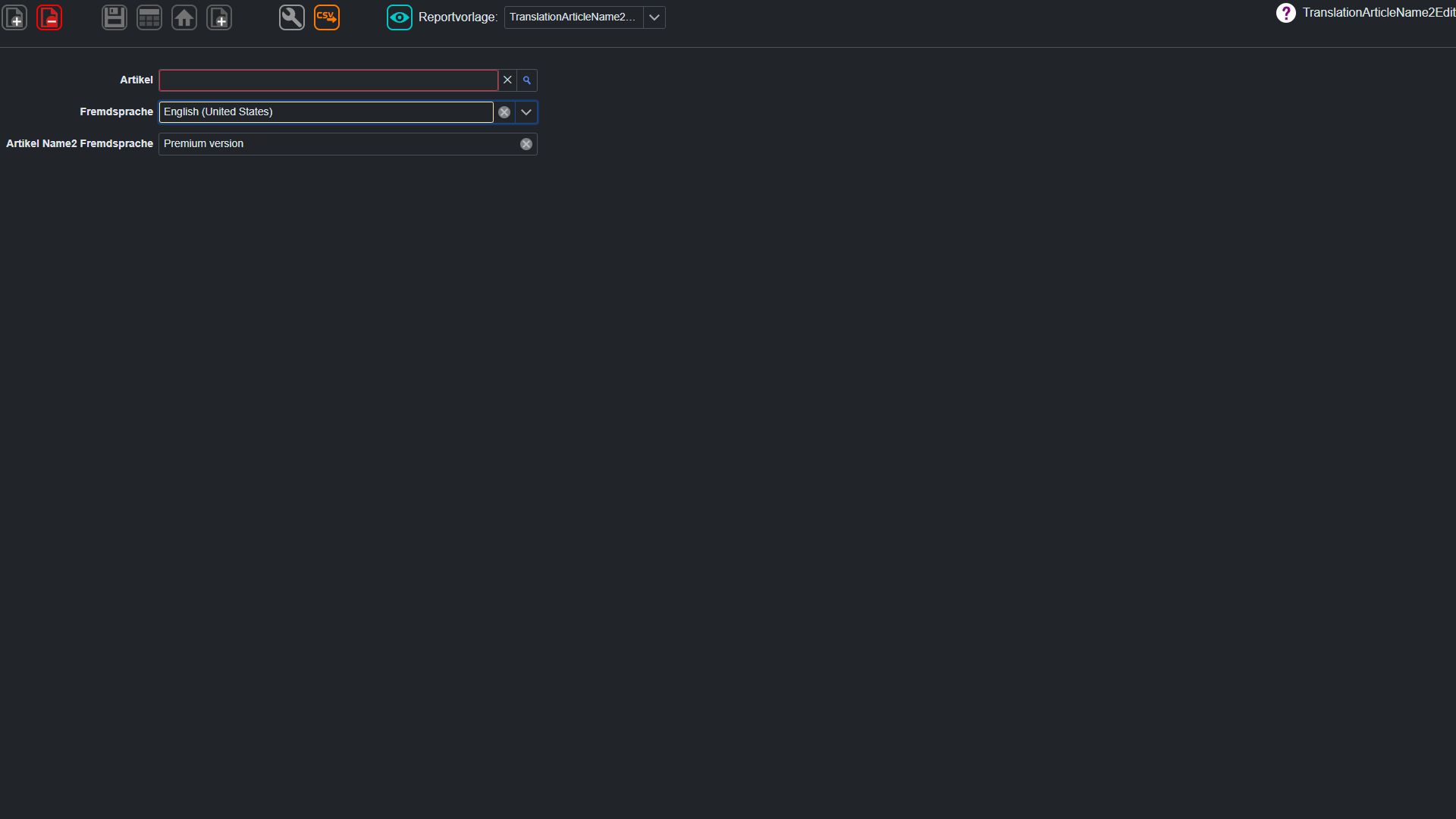Open the table list view icon

coord(149,17)
